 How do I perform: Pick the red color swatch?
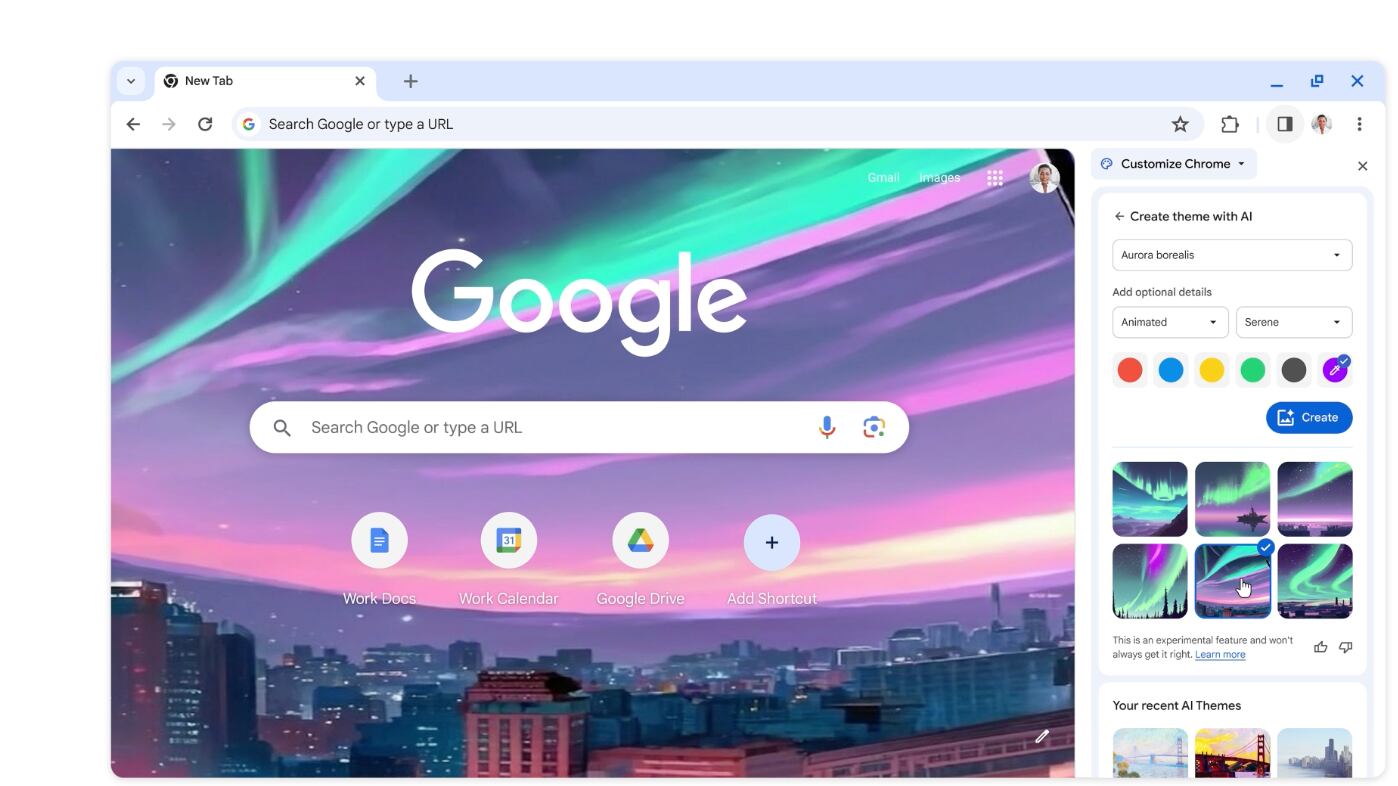[1130, 370]
